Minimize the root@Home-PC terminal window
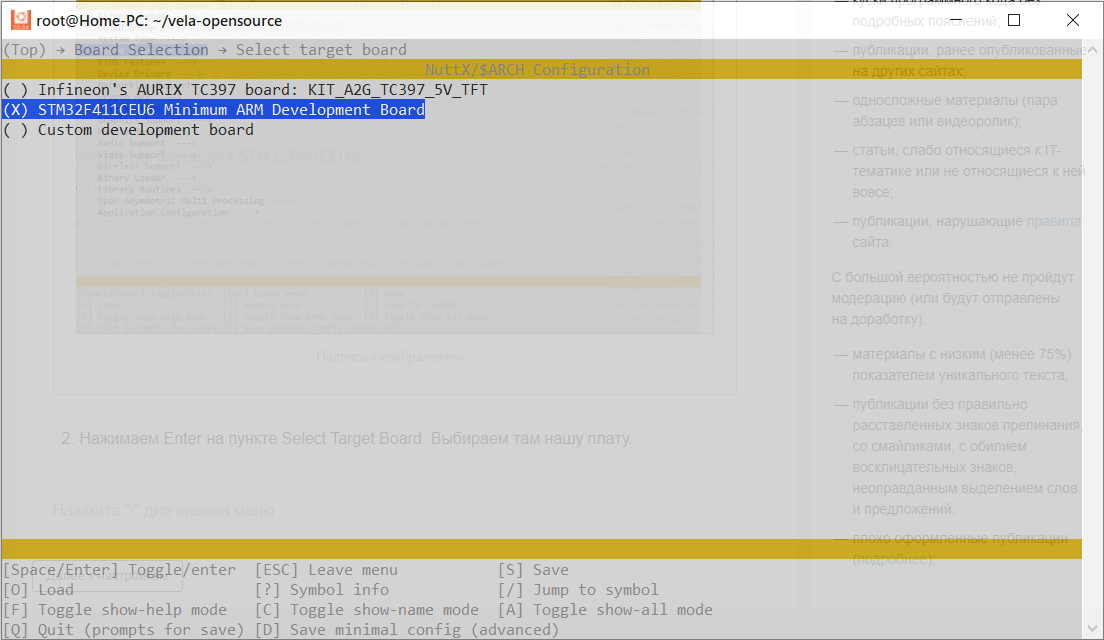The width and height of the screenshot is (1104, 640). [x=955, y=20]
